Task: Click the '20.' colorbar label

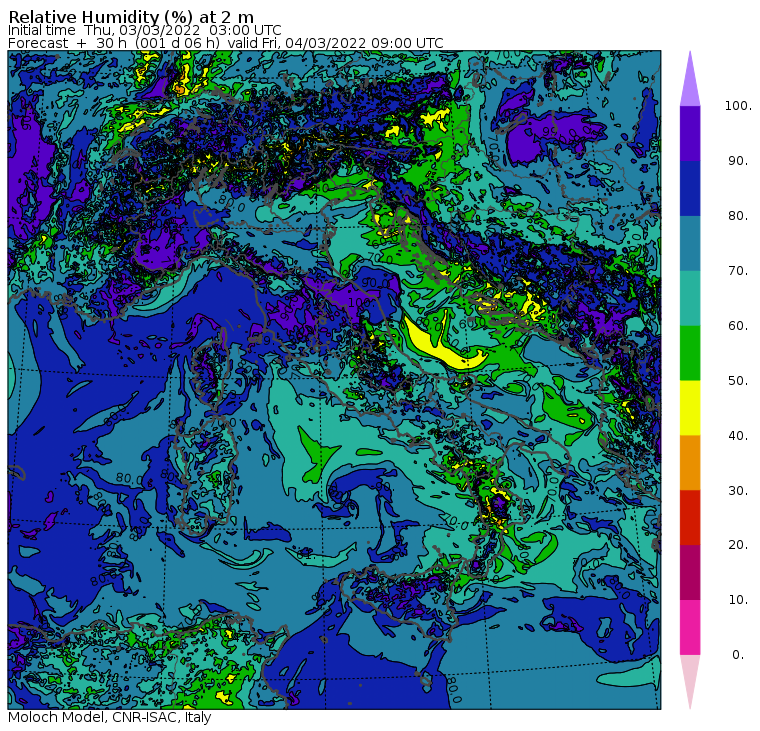Action: (x=738, y=545)
